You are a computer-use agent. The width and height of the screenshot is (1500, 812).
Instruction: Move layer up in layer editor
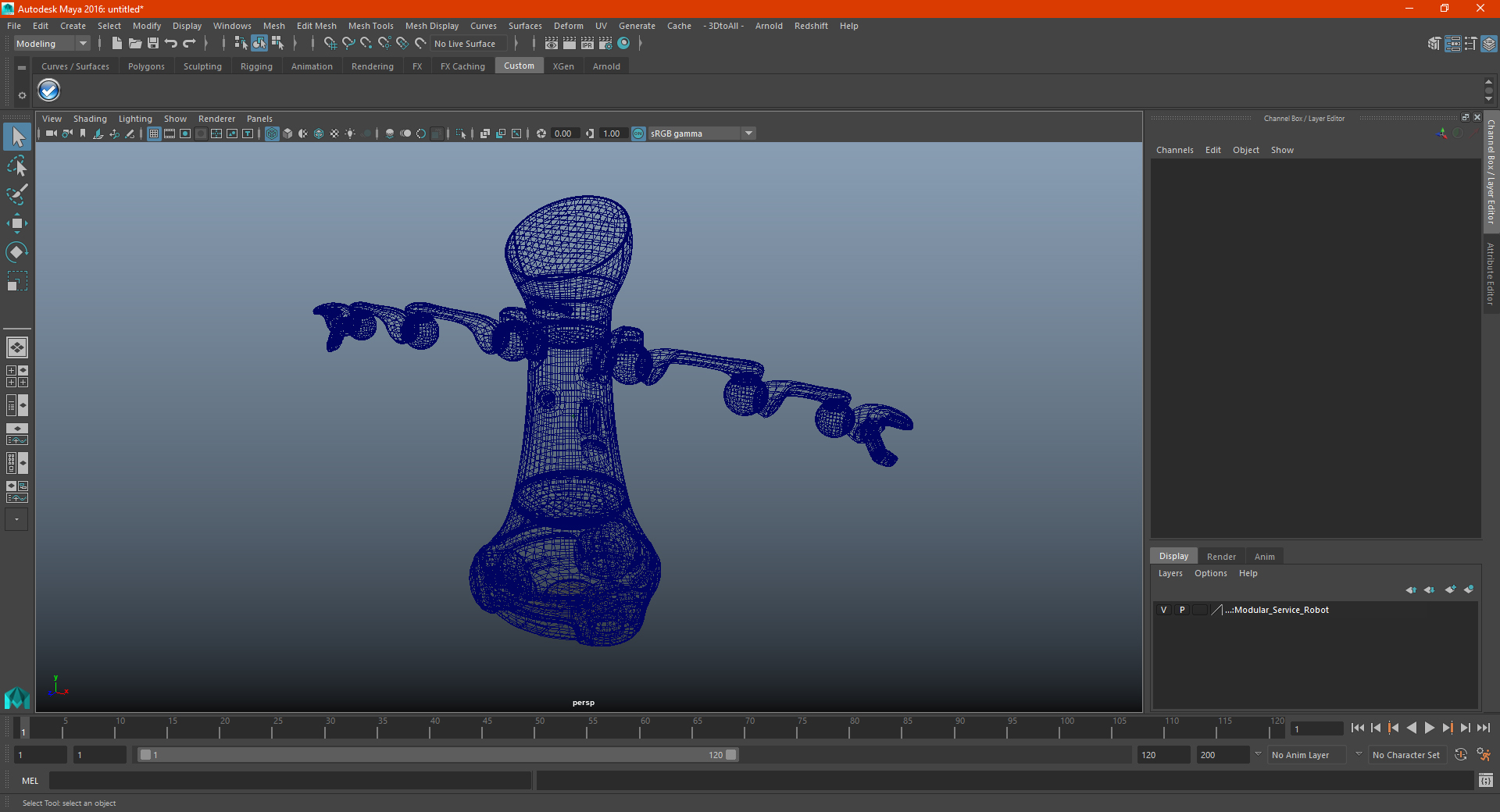(1410, 590)
